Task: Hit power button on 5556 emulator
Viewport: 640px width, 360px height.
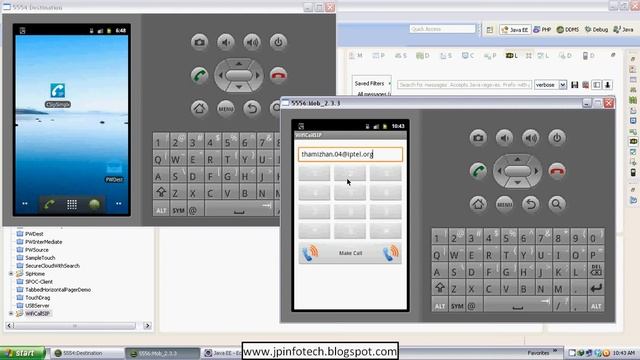Action: (x=557, y=138)
